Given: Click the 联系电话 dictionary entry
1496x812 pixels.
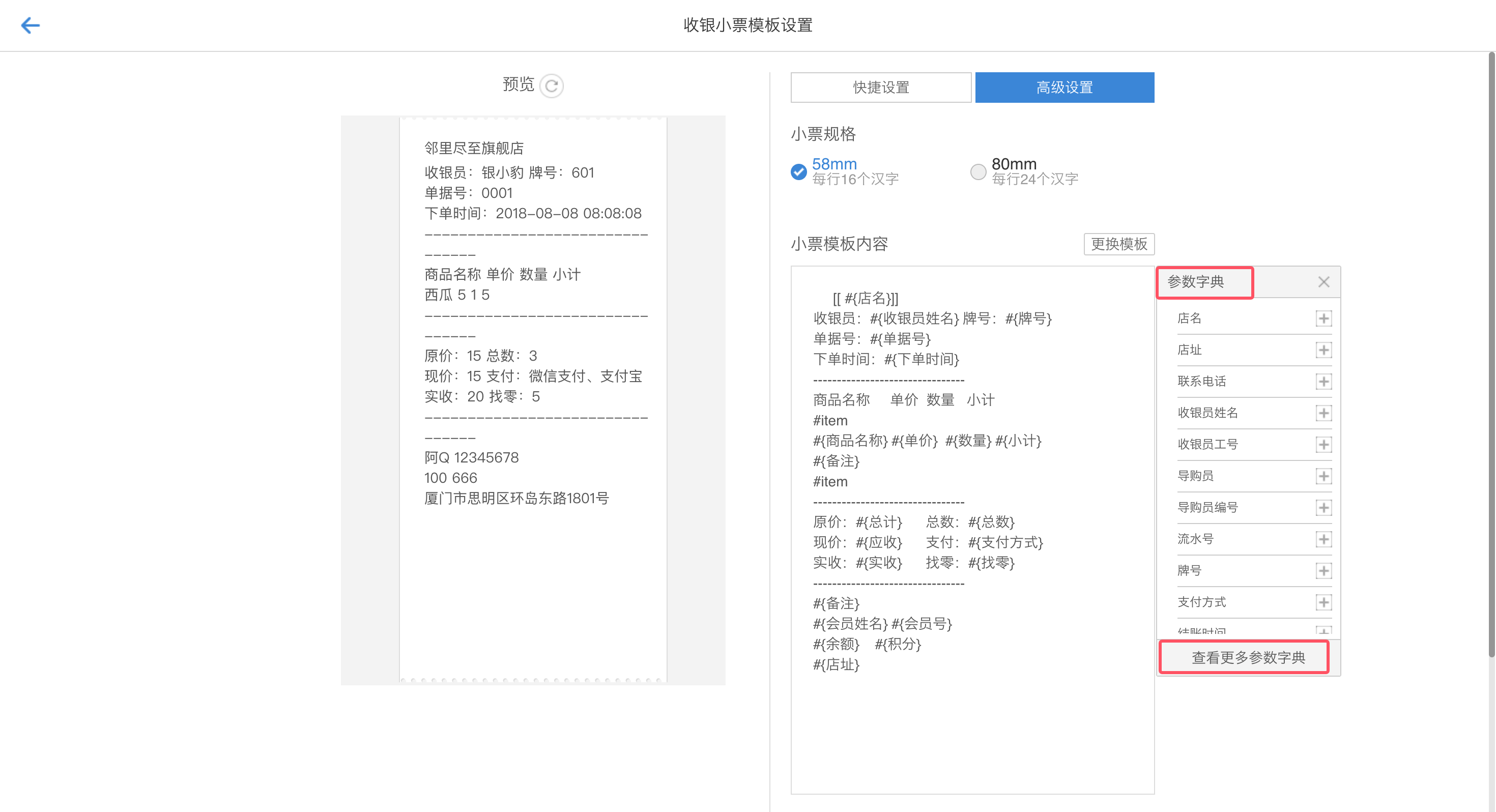Looking at the screenshot, I should tap(1201, 381).
